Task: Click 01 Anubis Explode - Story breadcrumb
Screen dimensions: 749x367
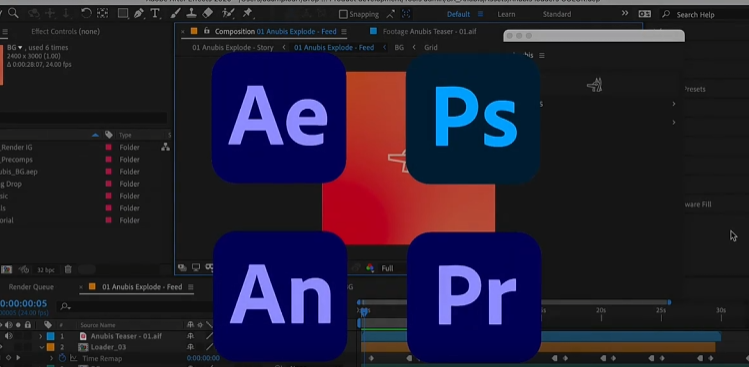Action: (233, 47)
